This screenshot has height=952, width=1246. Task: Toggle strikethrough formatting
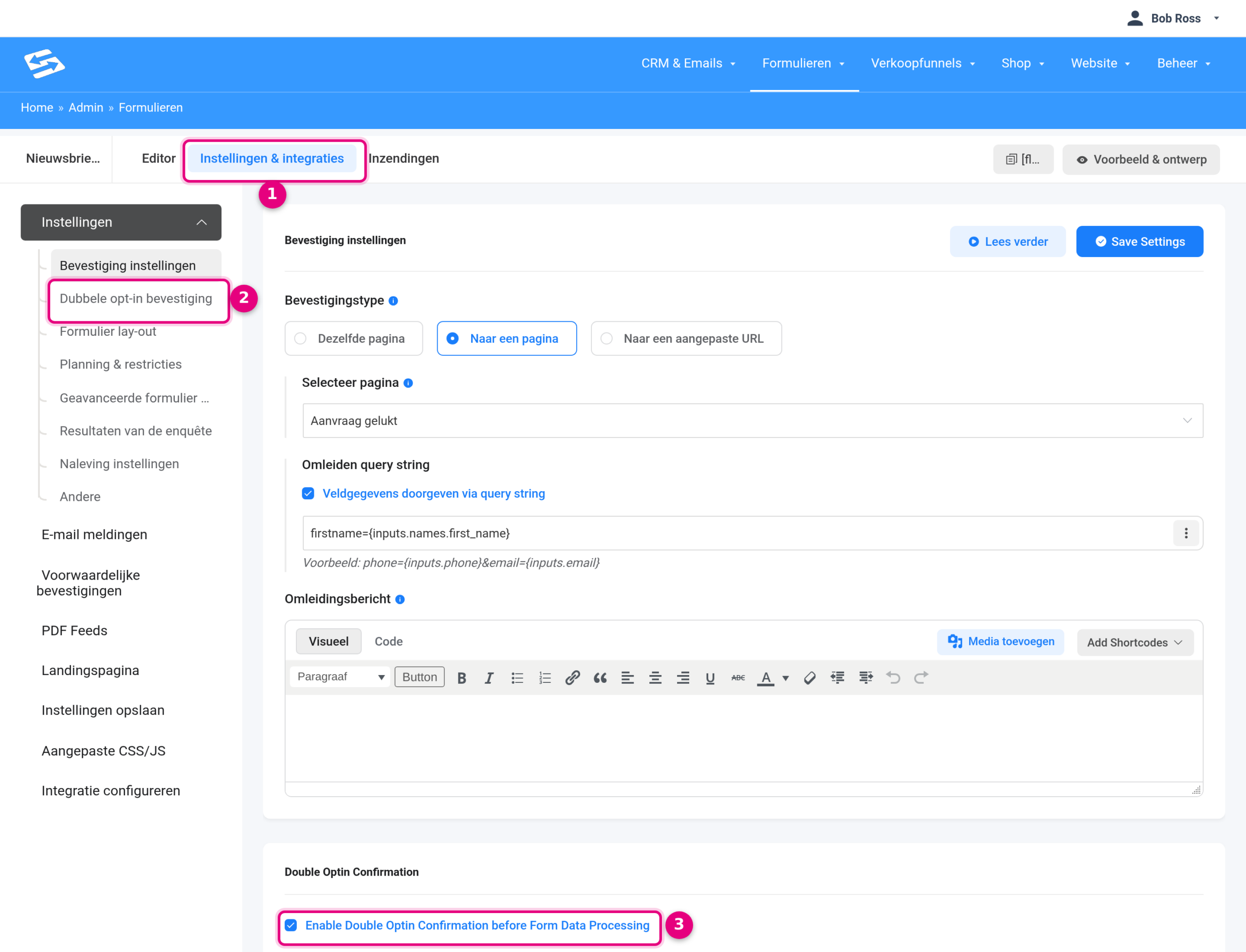point(738,677)
